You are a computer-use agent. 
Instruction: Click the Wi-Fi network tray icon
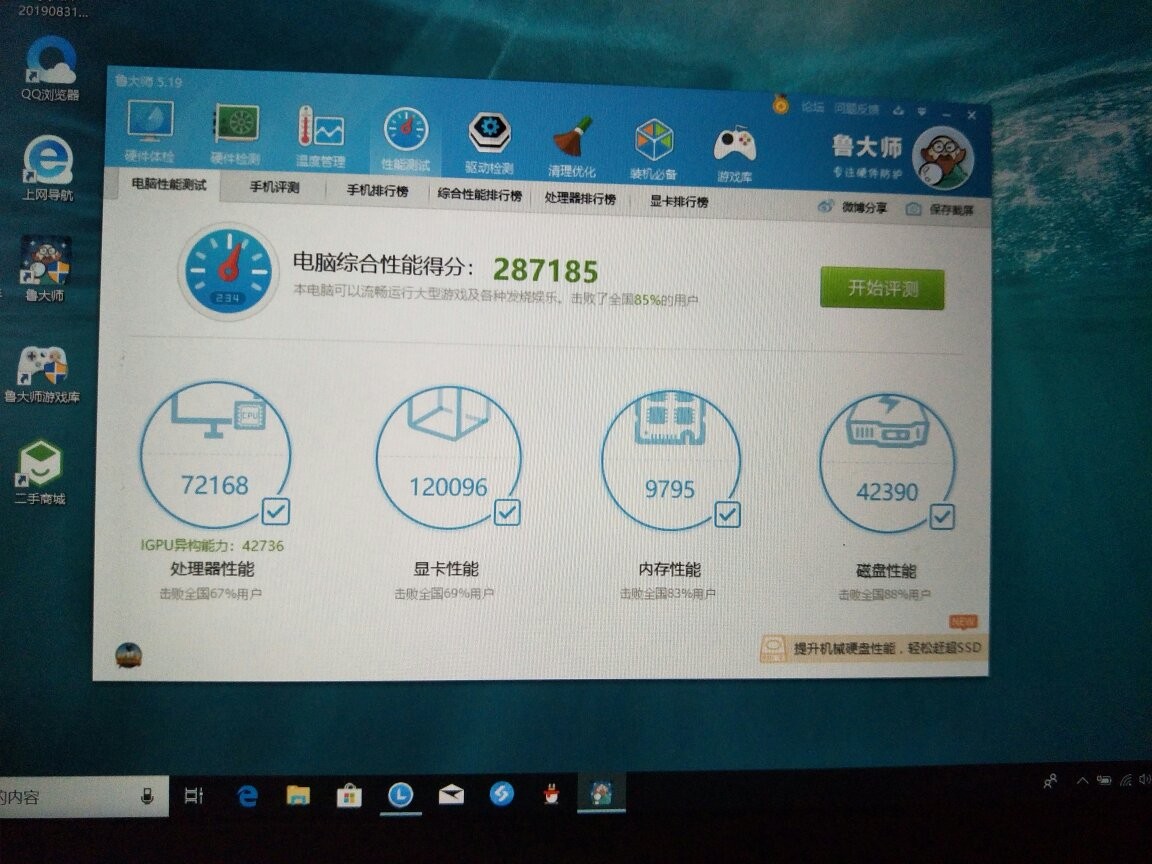(x=1126, y=780)
